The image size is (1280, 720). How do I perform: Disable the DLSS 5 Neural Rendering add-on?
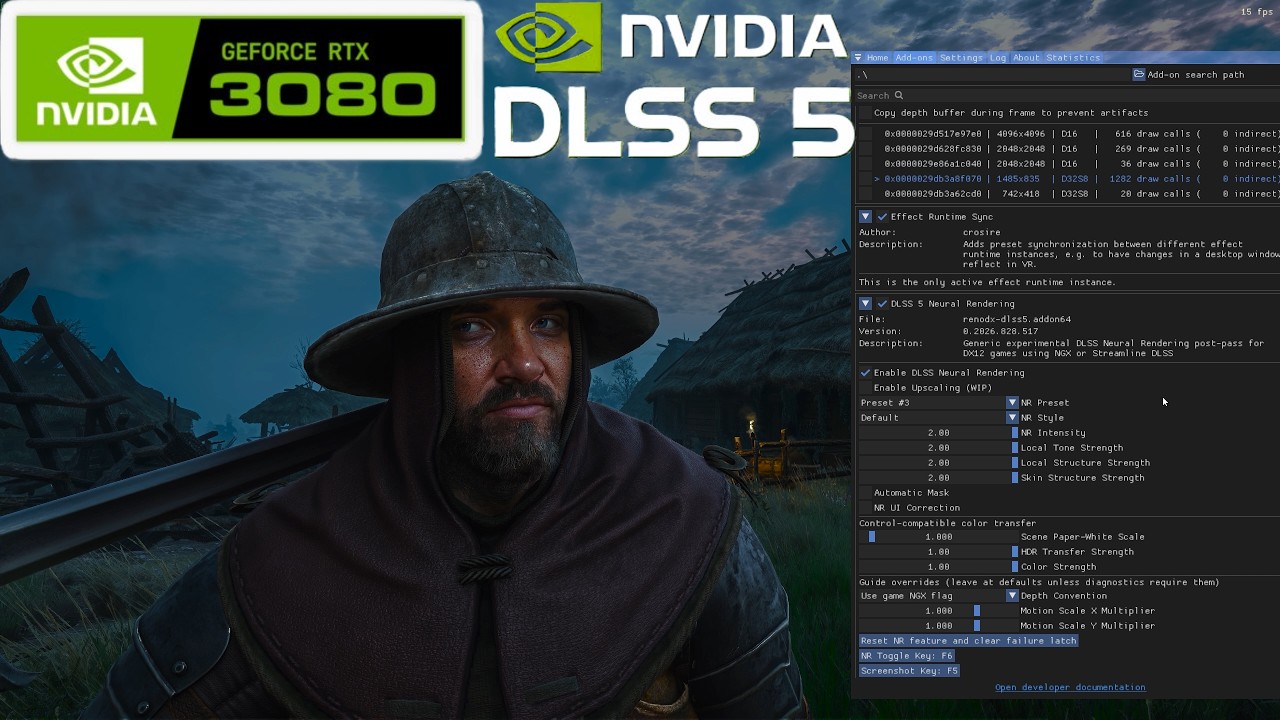point(882,304)
